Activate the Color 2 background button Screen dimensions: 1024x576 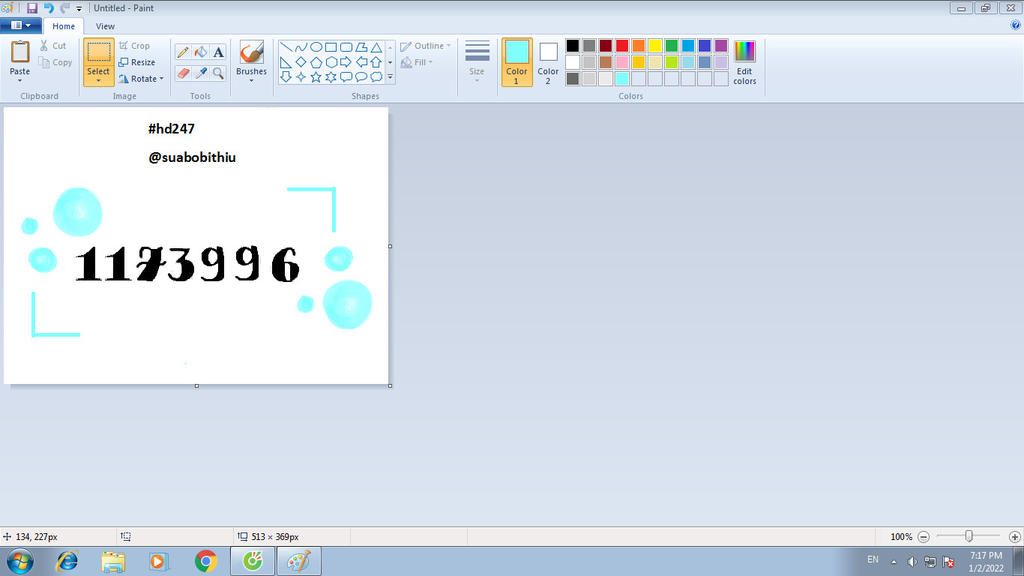pyautogui.click(x=548, y=62)
